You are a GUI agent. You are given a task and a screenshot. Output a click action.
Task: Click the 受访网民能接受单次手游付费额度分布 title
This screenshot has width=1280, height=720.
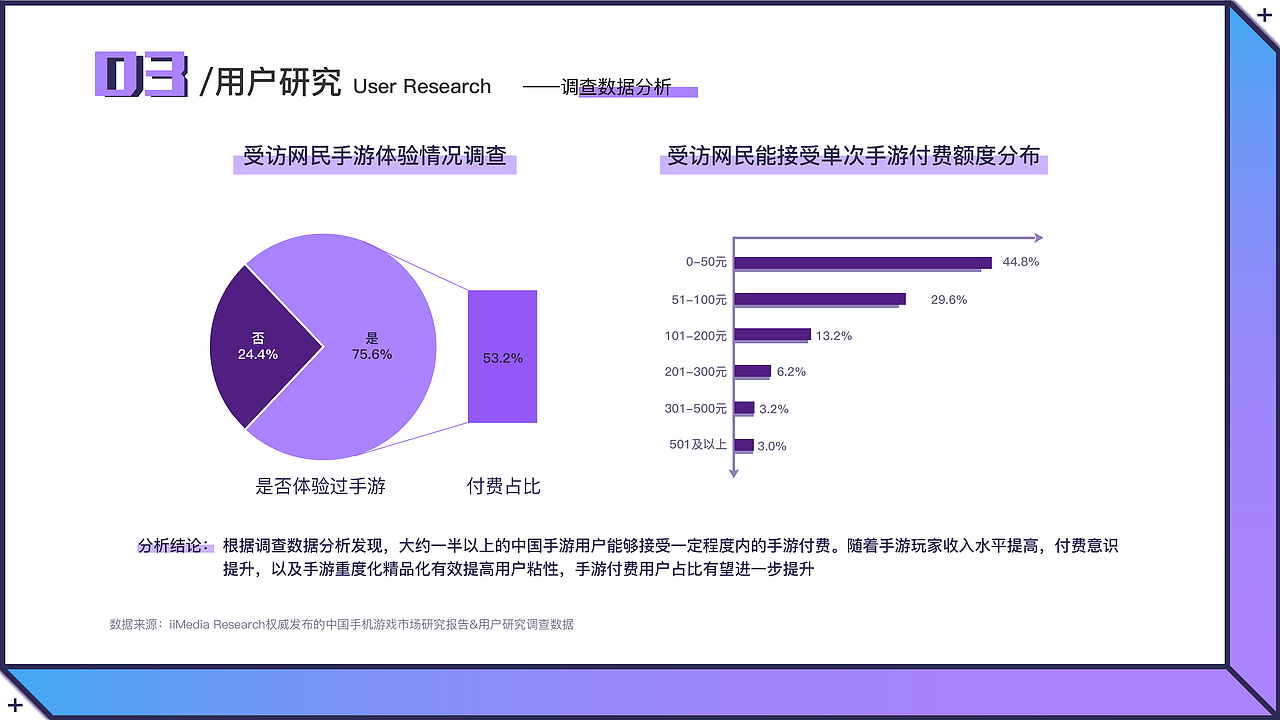click(x=855, y=157)
